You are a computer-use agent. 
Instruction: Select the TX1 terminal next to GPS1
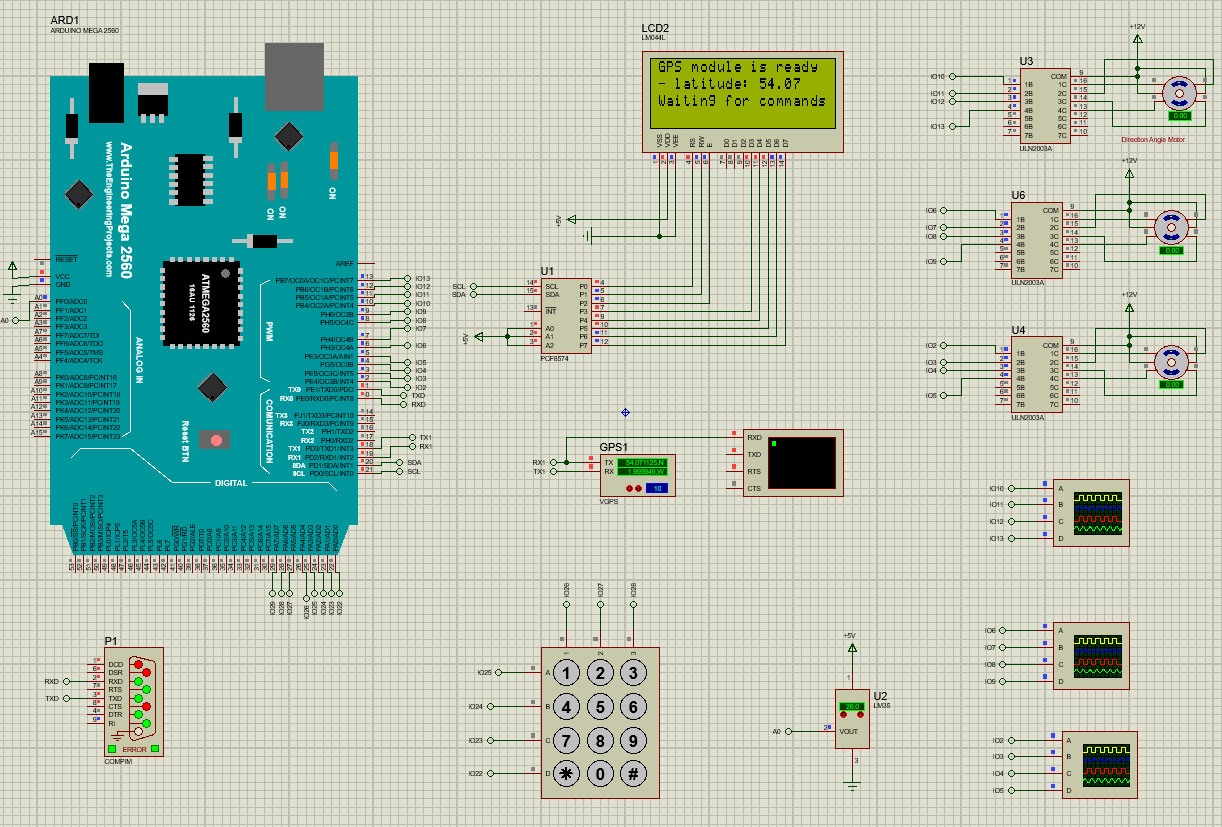pyautogui.click(x=552, y=471)
